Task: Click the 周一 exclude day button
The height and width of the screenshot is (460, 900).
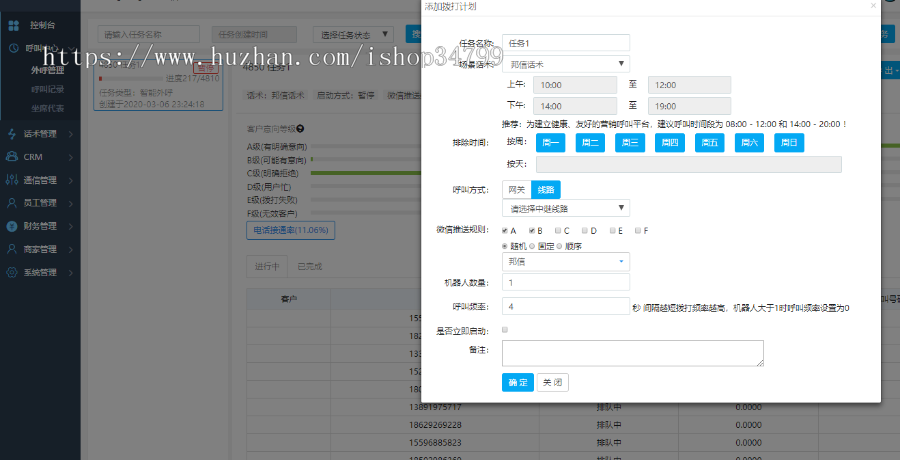Action: 551,143
